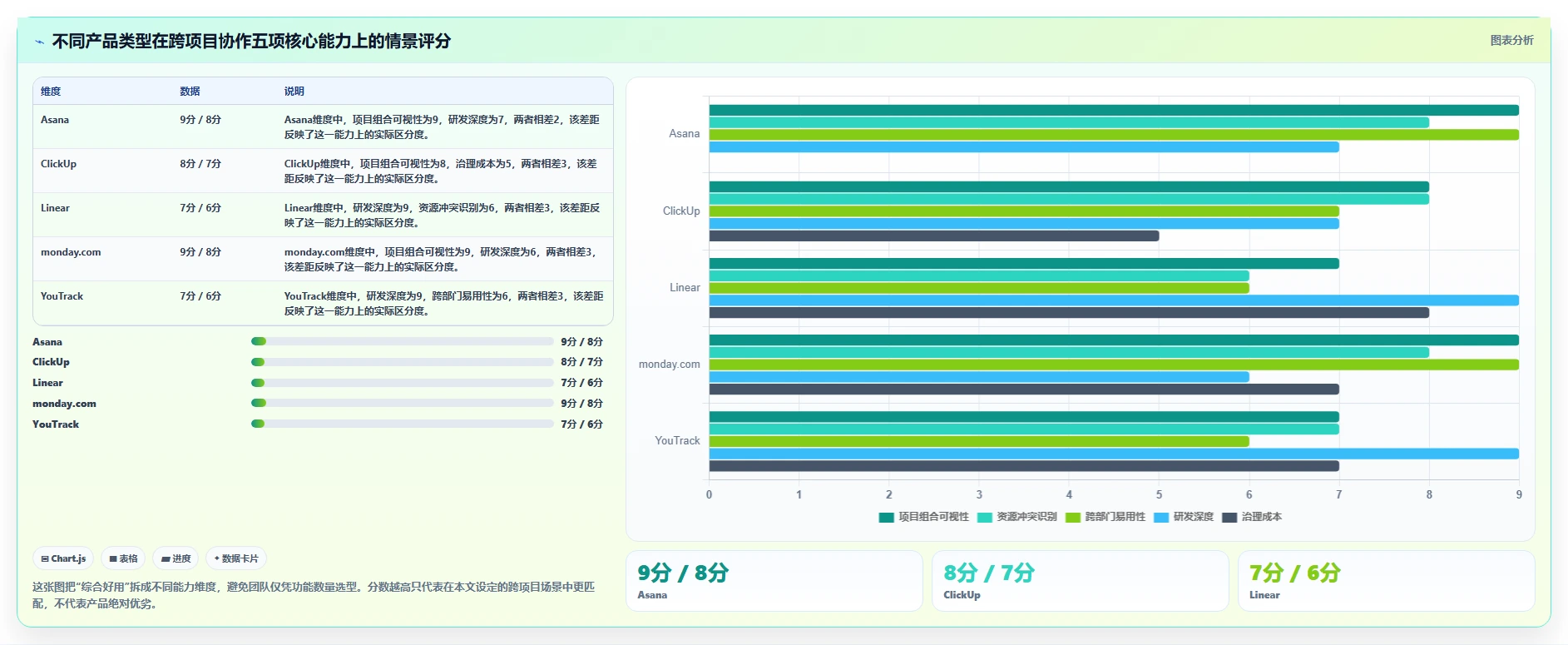Click the 8分 / 7分 summary card for ClickUp
Screen dimensions: 1568x645
pyautogui.click(x=1081, y=581)
